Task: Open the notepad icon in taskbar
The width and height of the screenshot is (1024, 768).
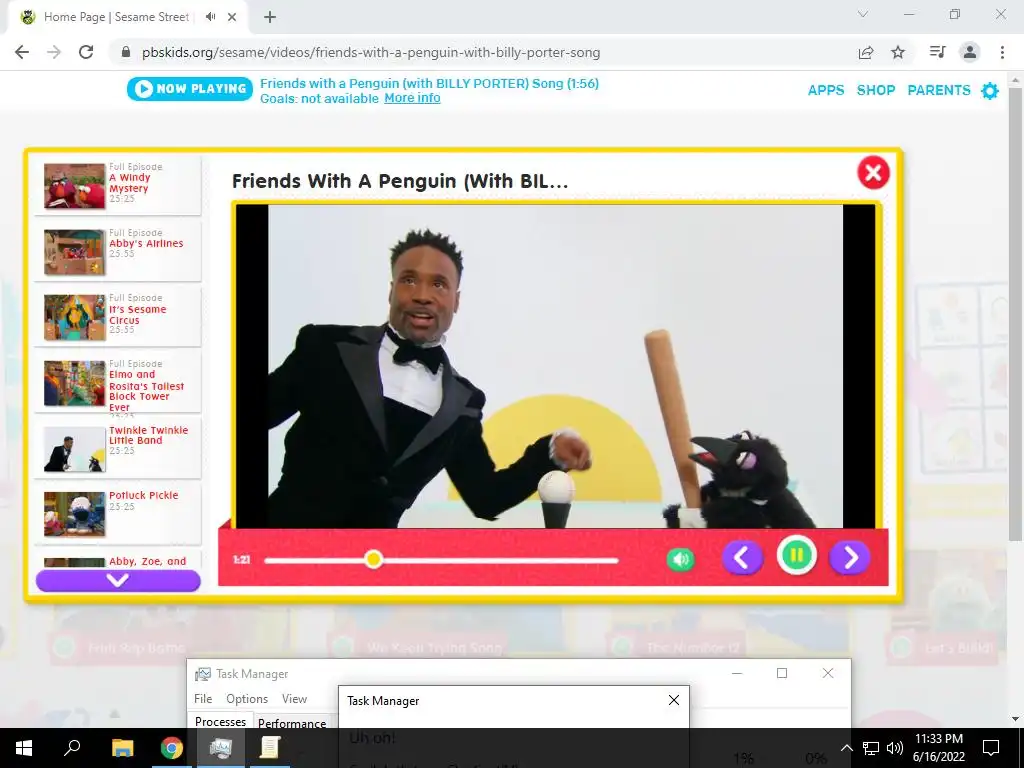Action: pyautogui.click(x=270, y=748)
